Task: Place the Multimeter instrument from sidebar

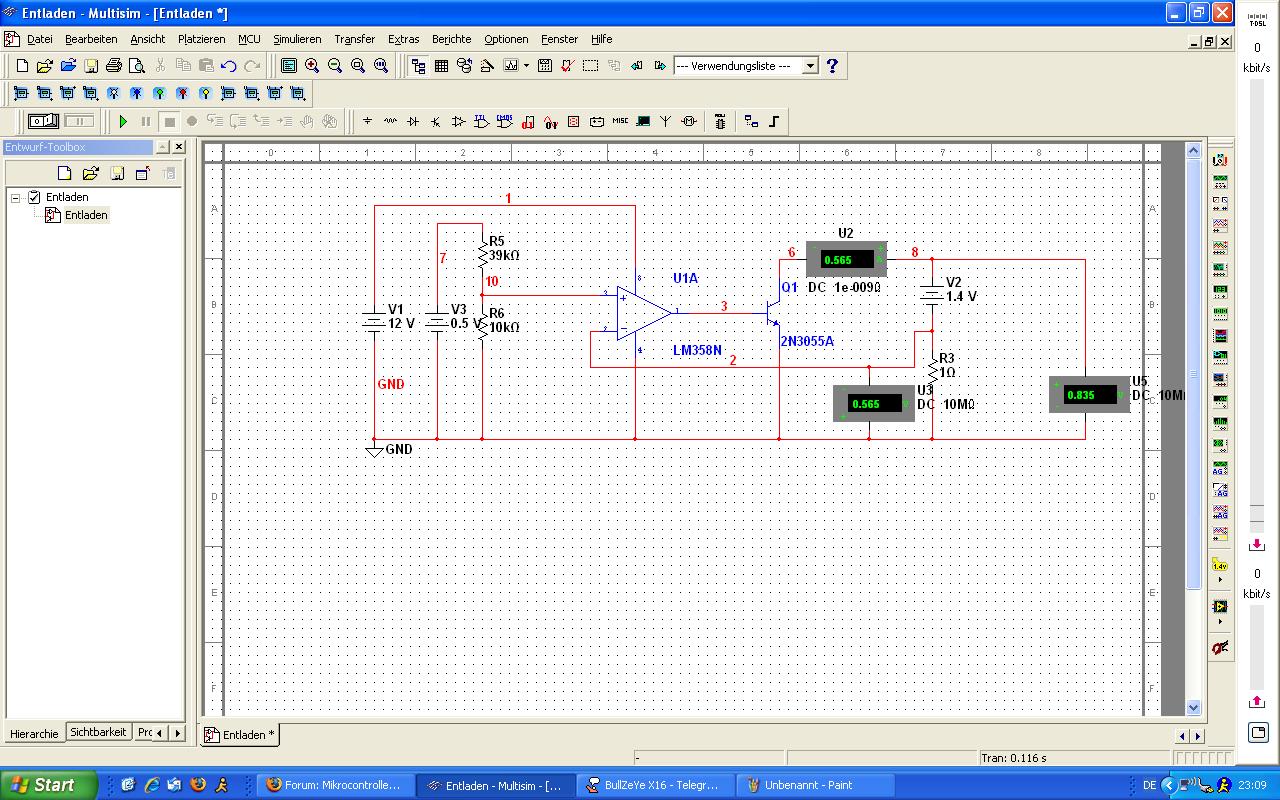Action: [1220, 160]
